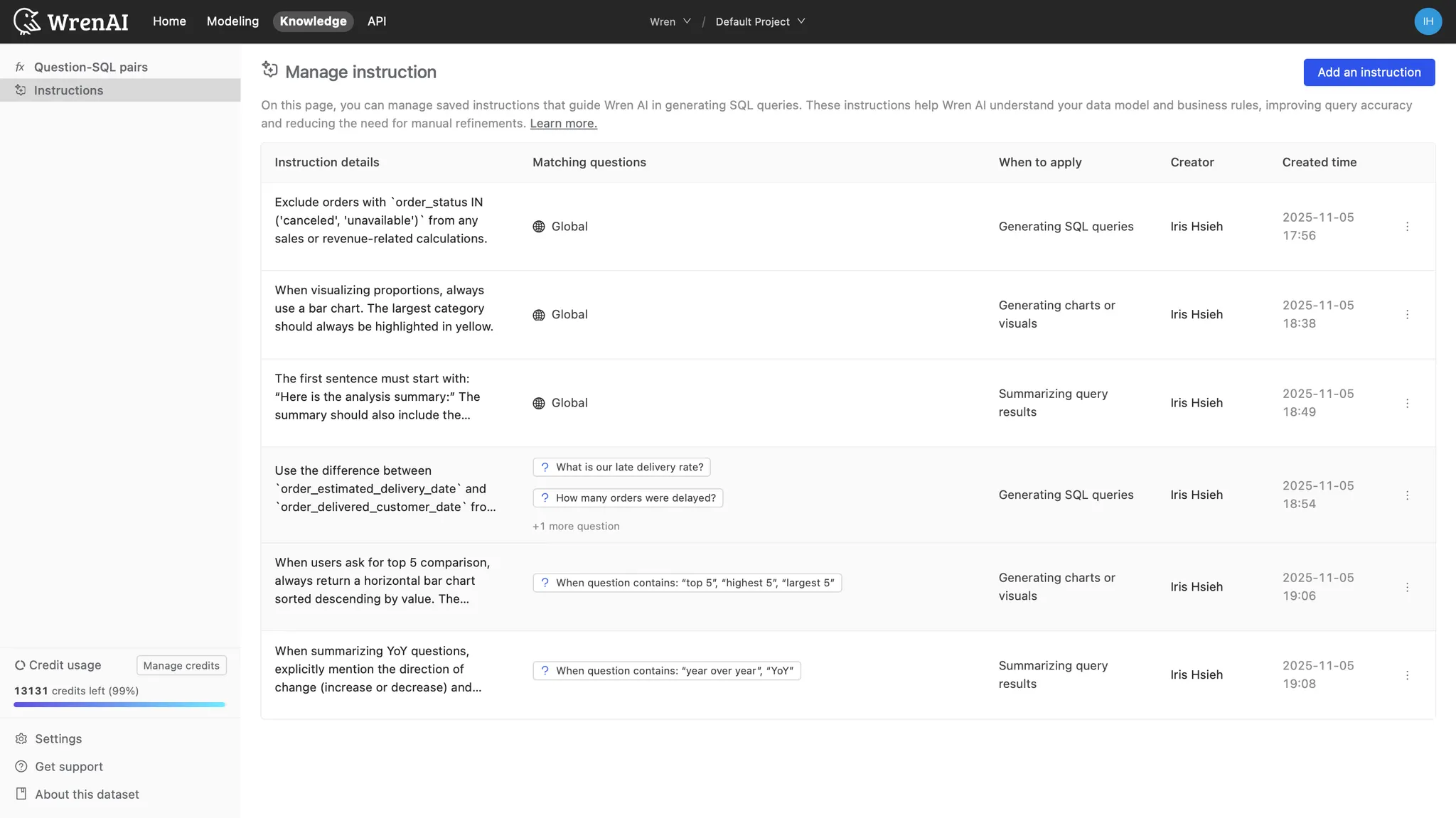Click the Manage credits button

(181, 666)
